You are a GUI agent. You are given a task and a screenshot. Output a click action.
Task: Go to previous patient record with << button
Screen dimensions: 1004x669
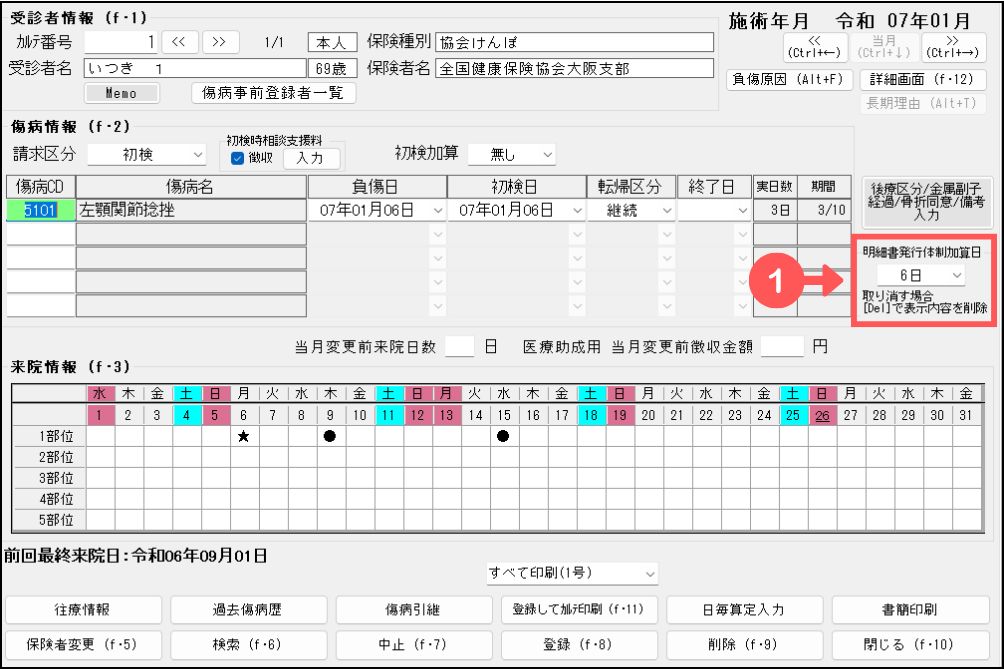coord(181,42)
